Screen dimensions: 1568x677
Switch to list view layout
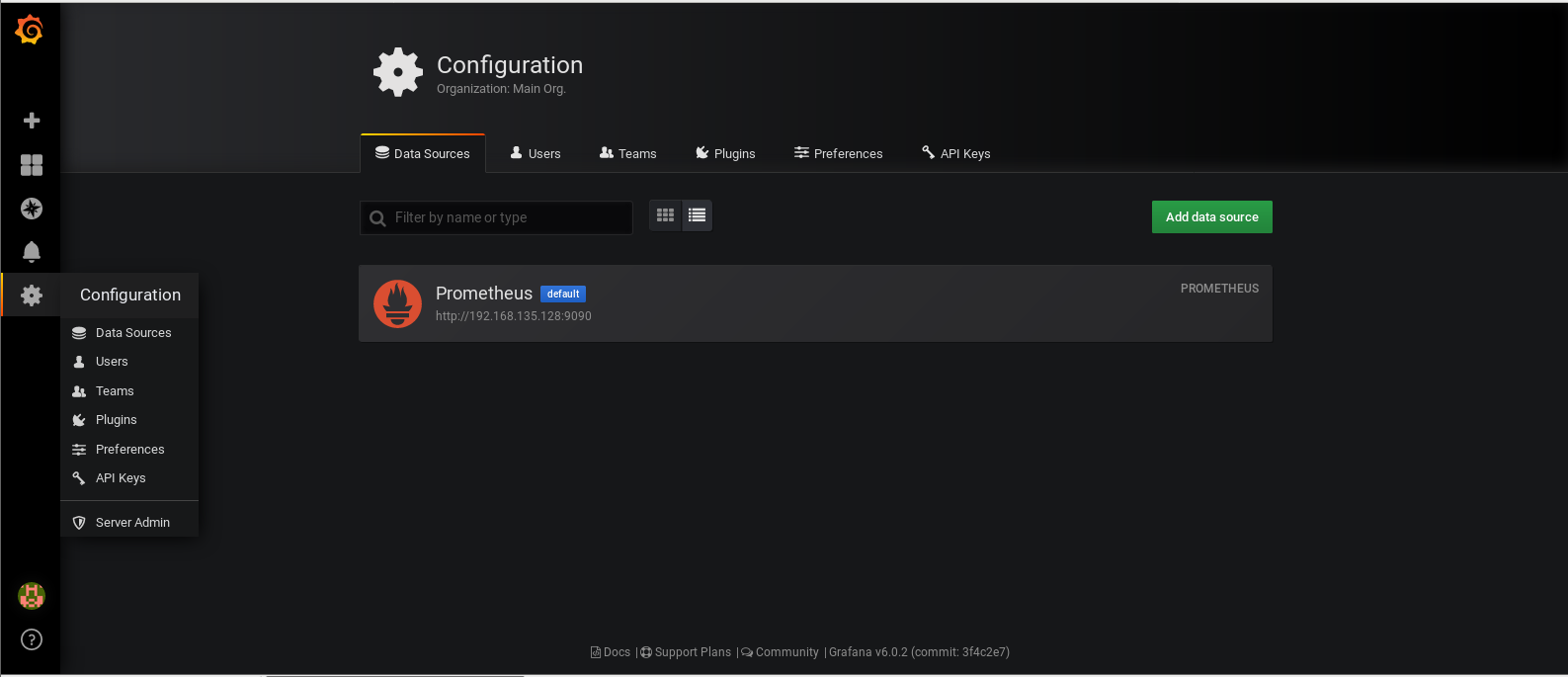click(697, 215)
